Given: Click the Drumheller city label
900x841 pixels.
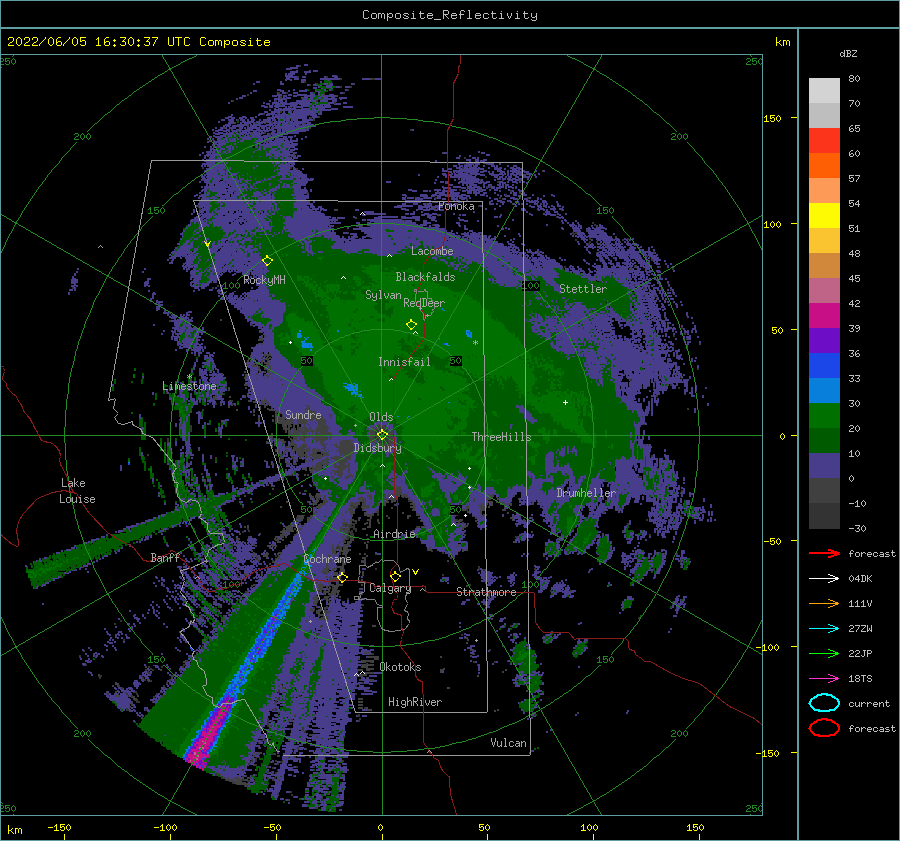Looking at the screenshot, I should [x=586, y=493].
